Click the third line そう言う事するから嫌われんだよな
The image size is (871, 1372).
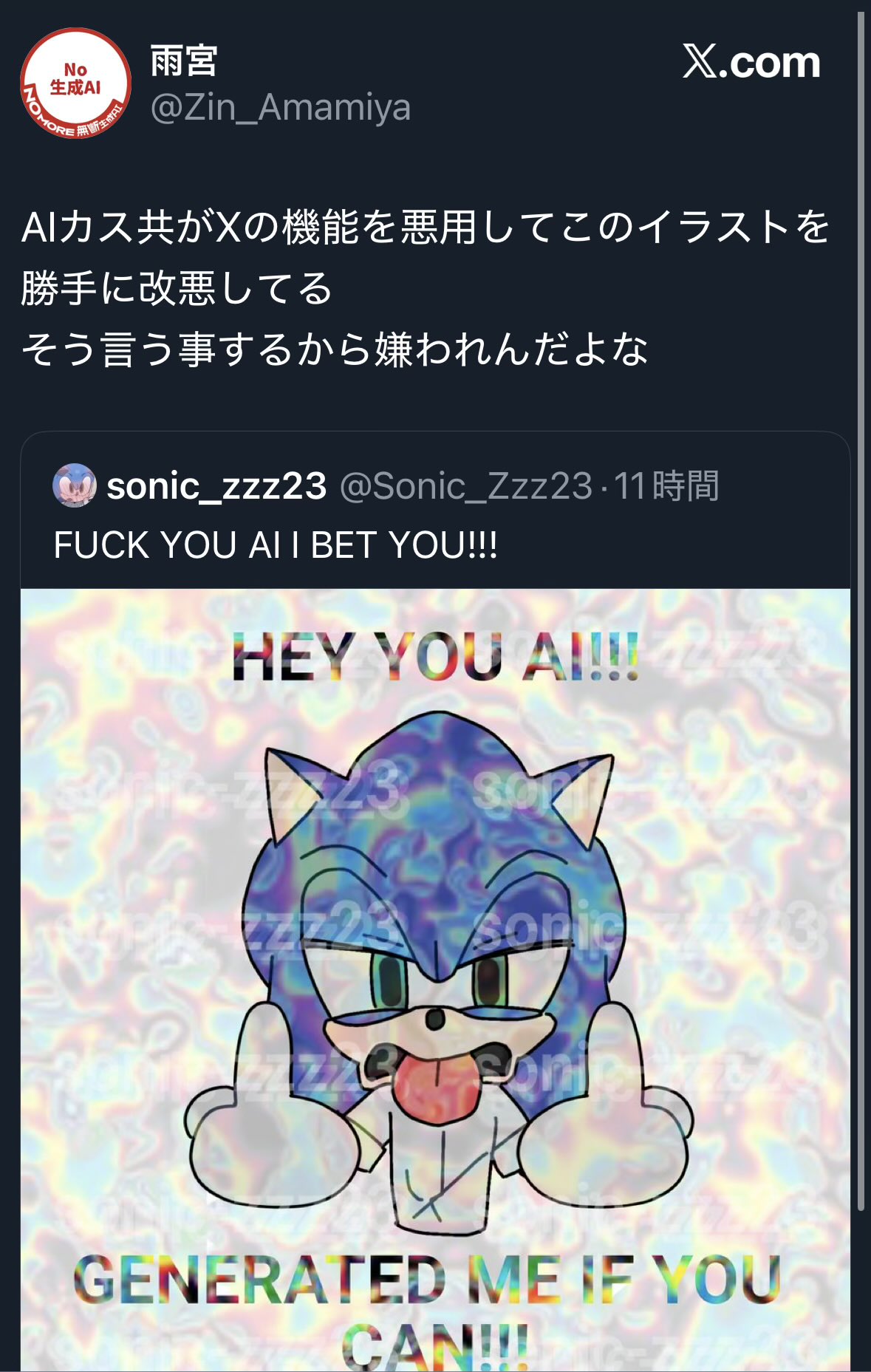pyautogui.click(x=335, y=349)
